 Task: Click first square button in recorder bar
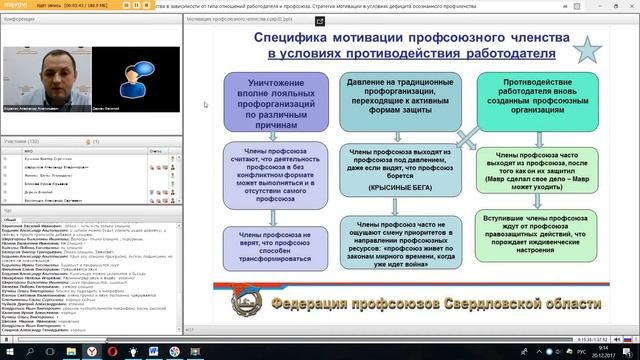[127, 5]
